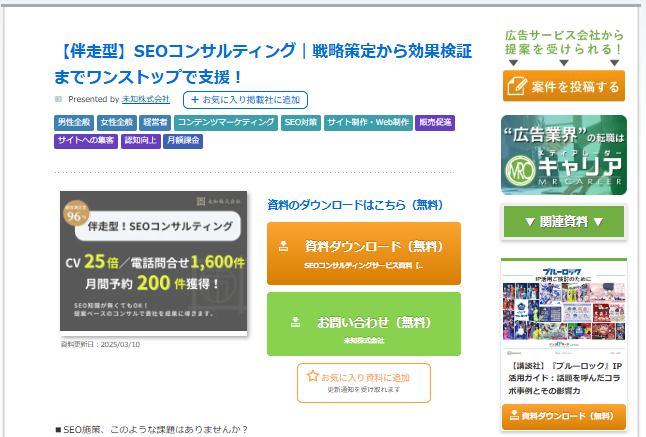
Task: Select the 女性全般 tag
Action: [117, 122]
